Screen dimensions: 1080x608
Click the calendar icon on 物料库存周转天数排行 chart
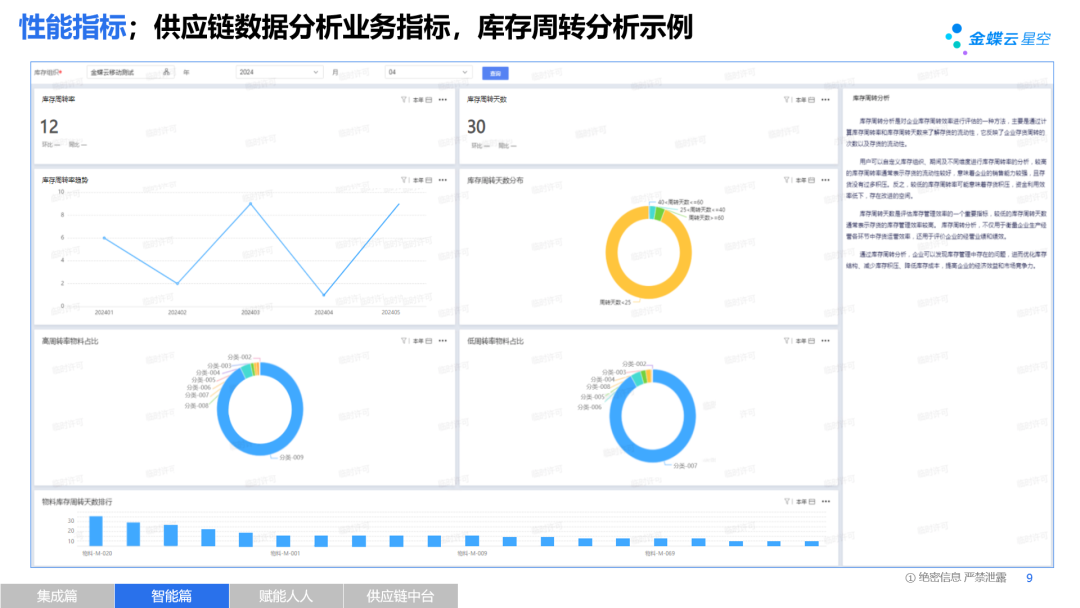(x=811, y=502)
